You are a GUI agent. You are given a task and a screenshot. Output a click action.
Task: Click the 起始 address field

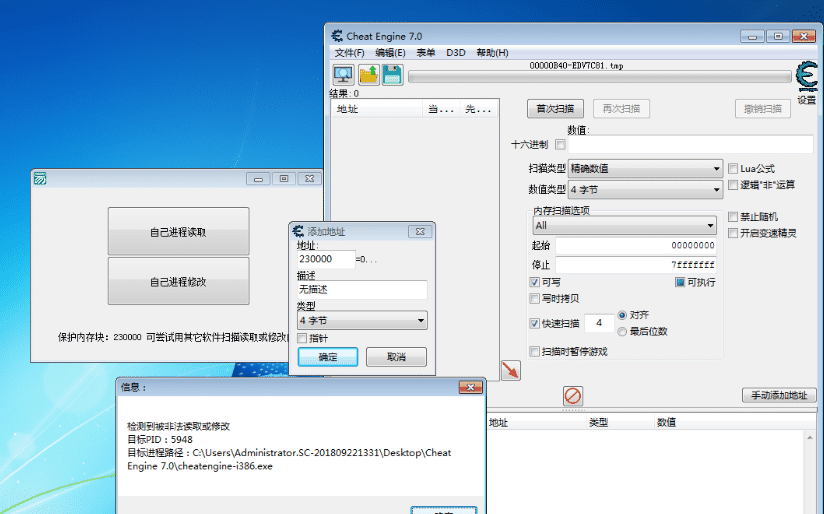(x=636, y=245)
